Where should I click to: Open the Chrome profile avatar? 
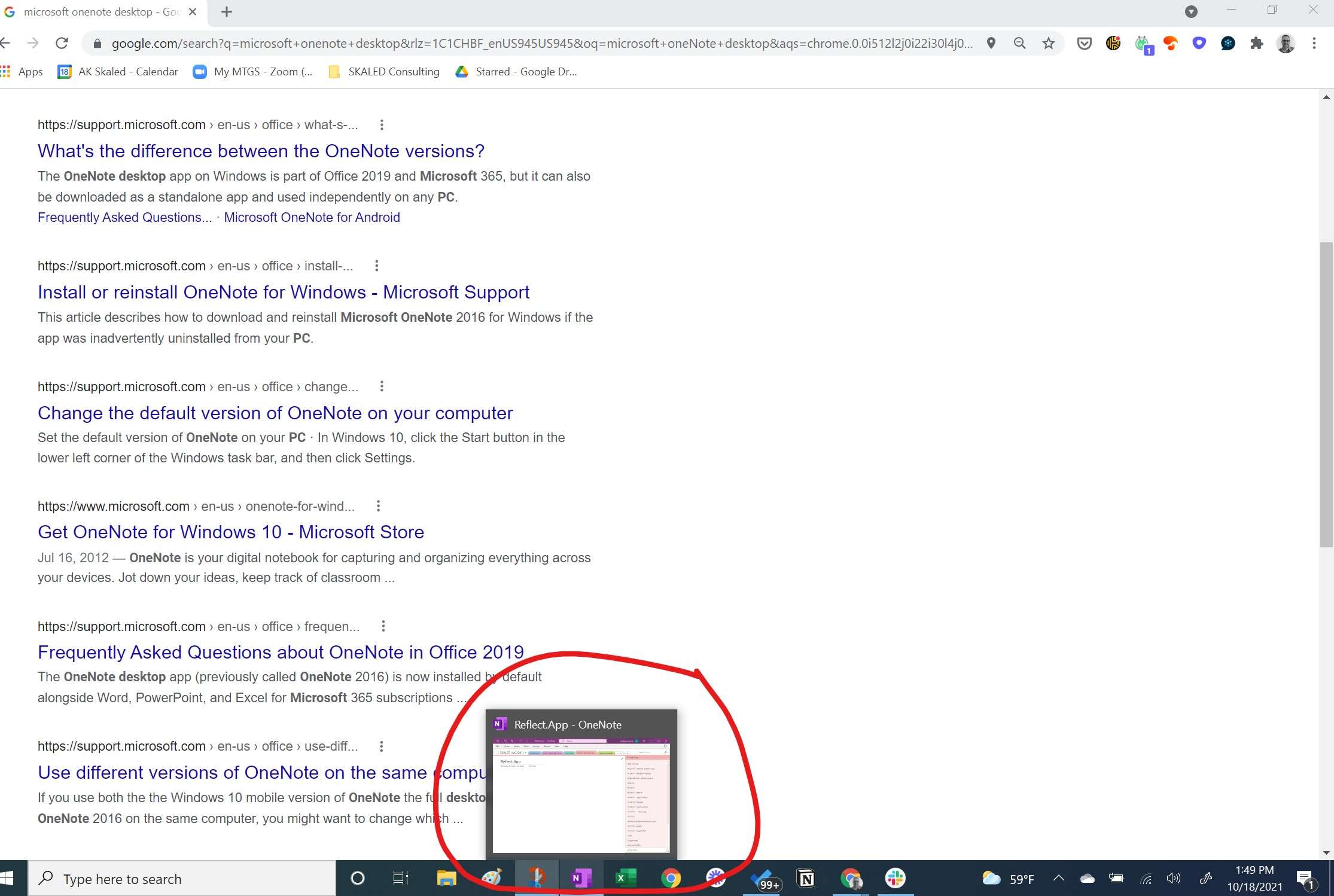(1286, 43)
